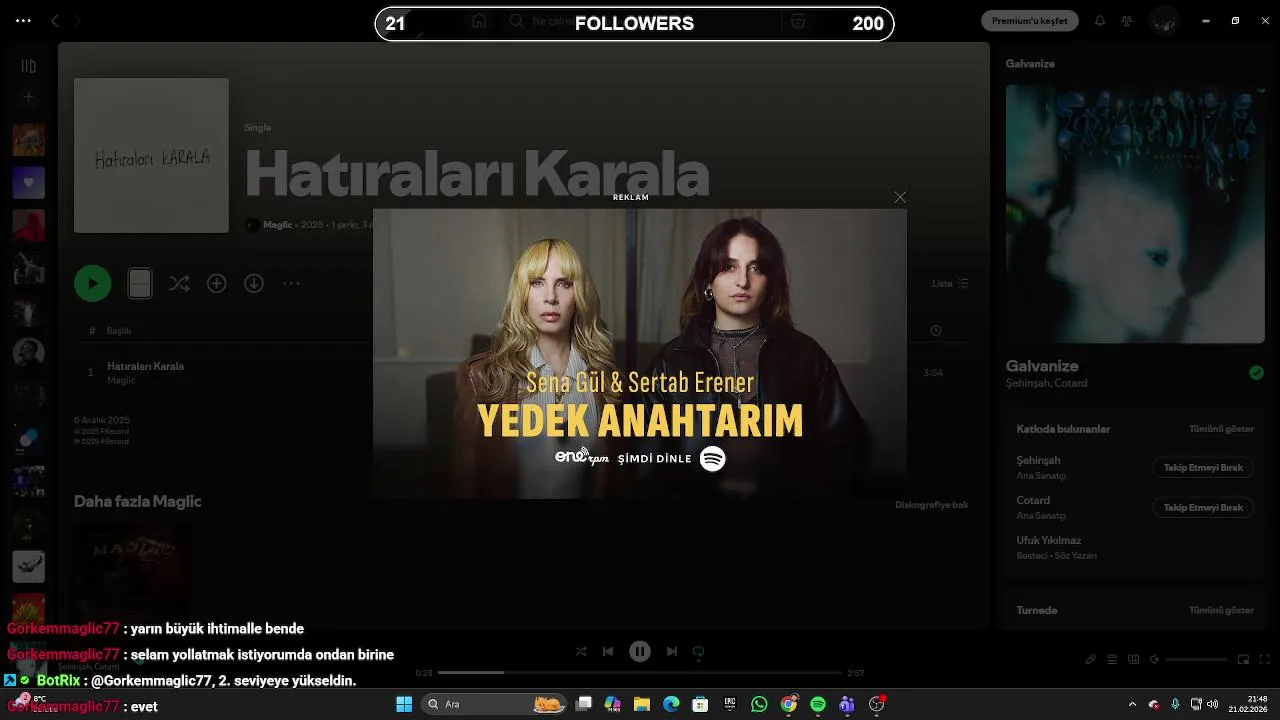Open Diskografiye bak link

point(932,505)
